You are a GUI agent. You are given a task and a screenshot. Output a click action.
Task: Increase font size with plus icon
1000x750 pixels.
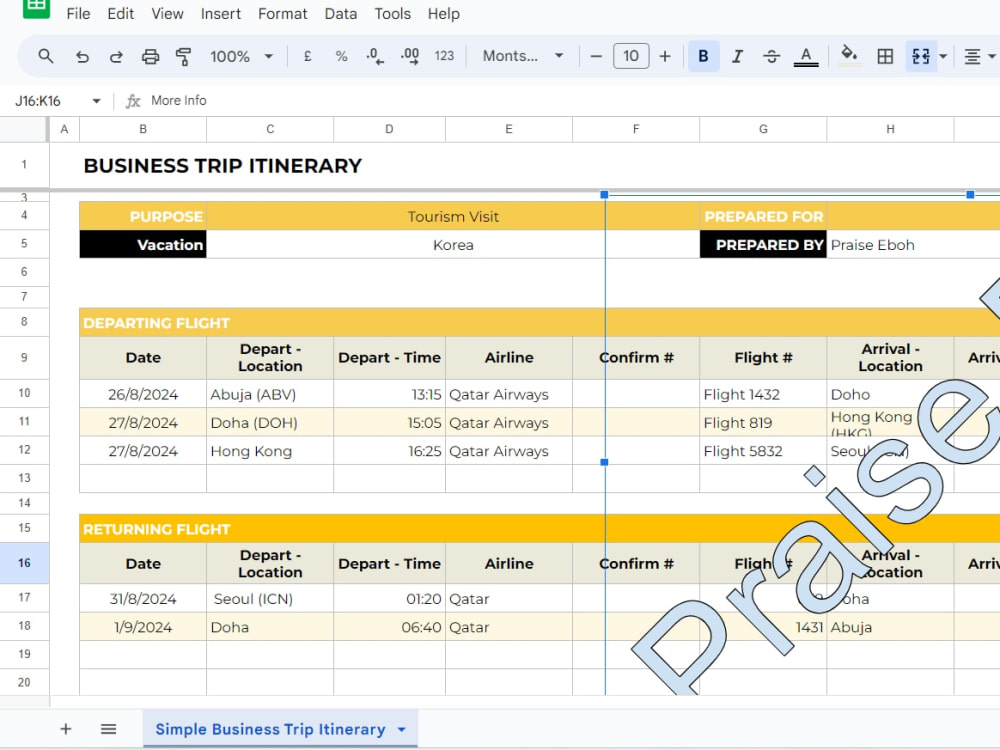coord(665,56)
